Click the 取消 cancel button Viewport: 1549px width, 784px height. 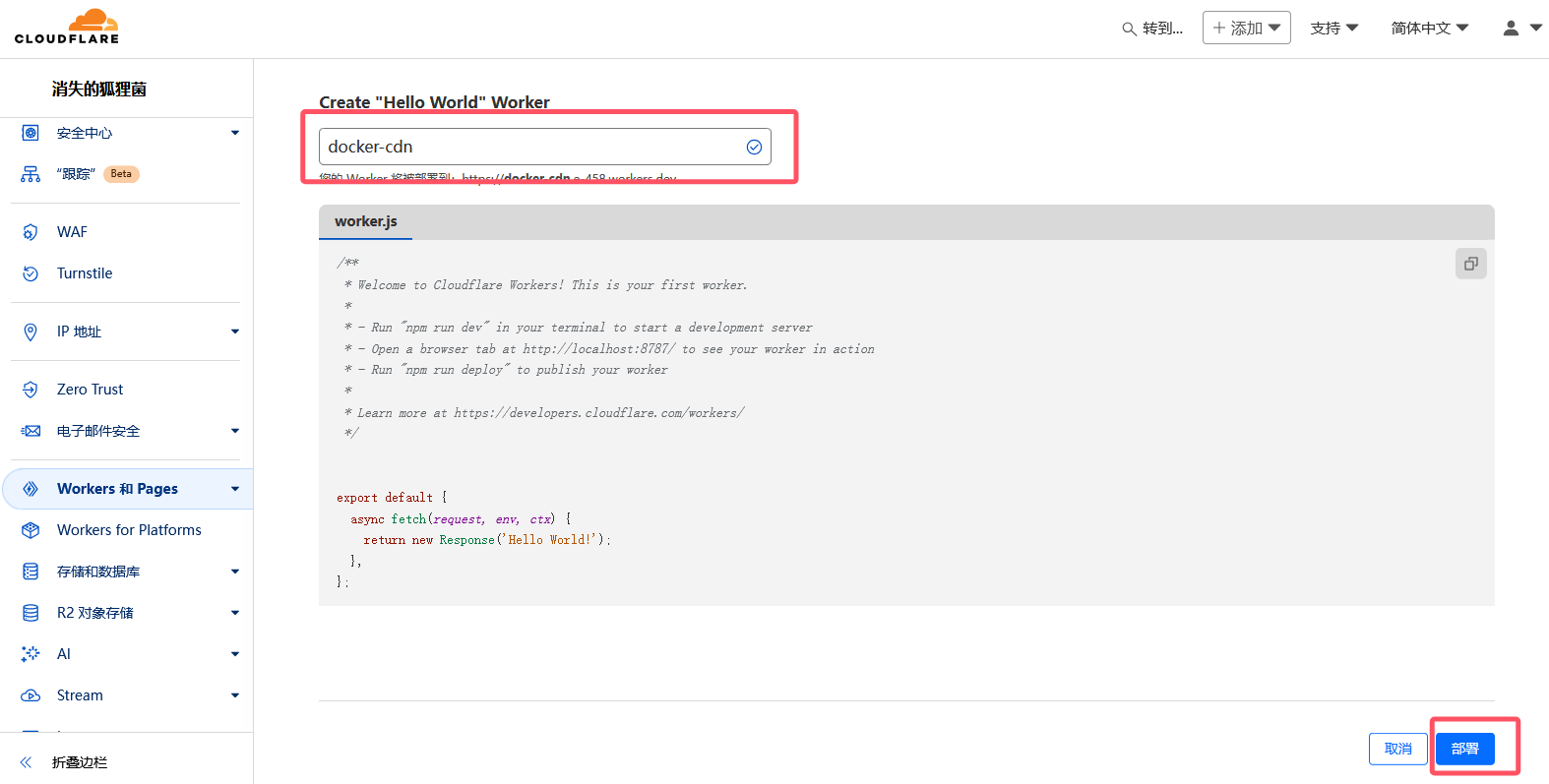click(x=1397, y=749)
